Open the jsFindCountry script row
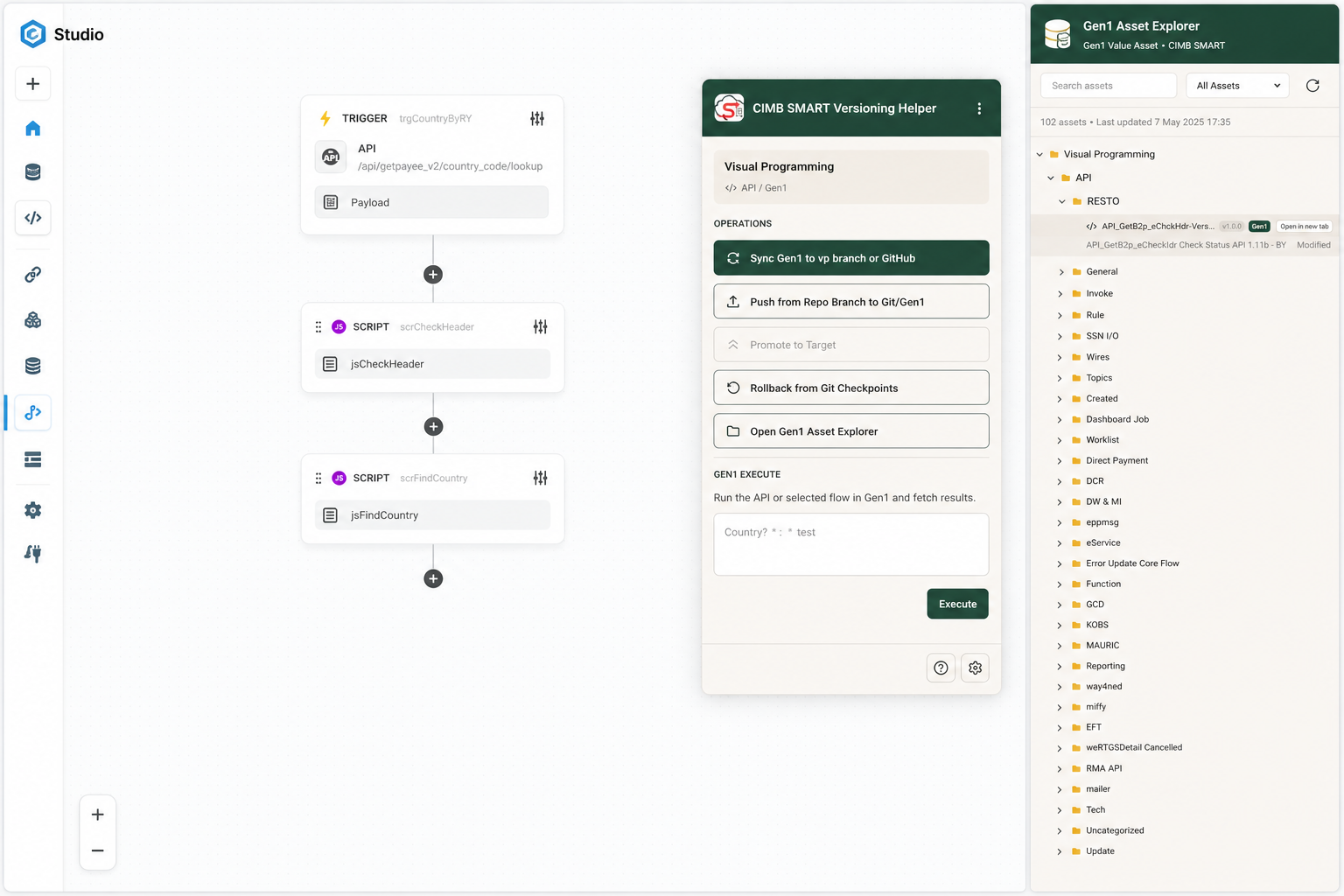 tap(432, 515)
